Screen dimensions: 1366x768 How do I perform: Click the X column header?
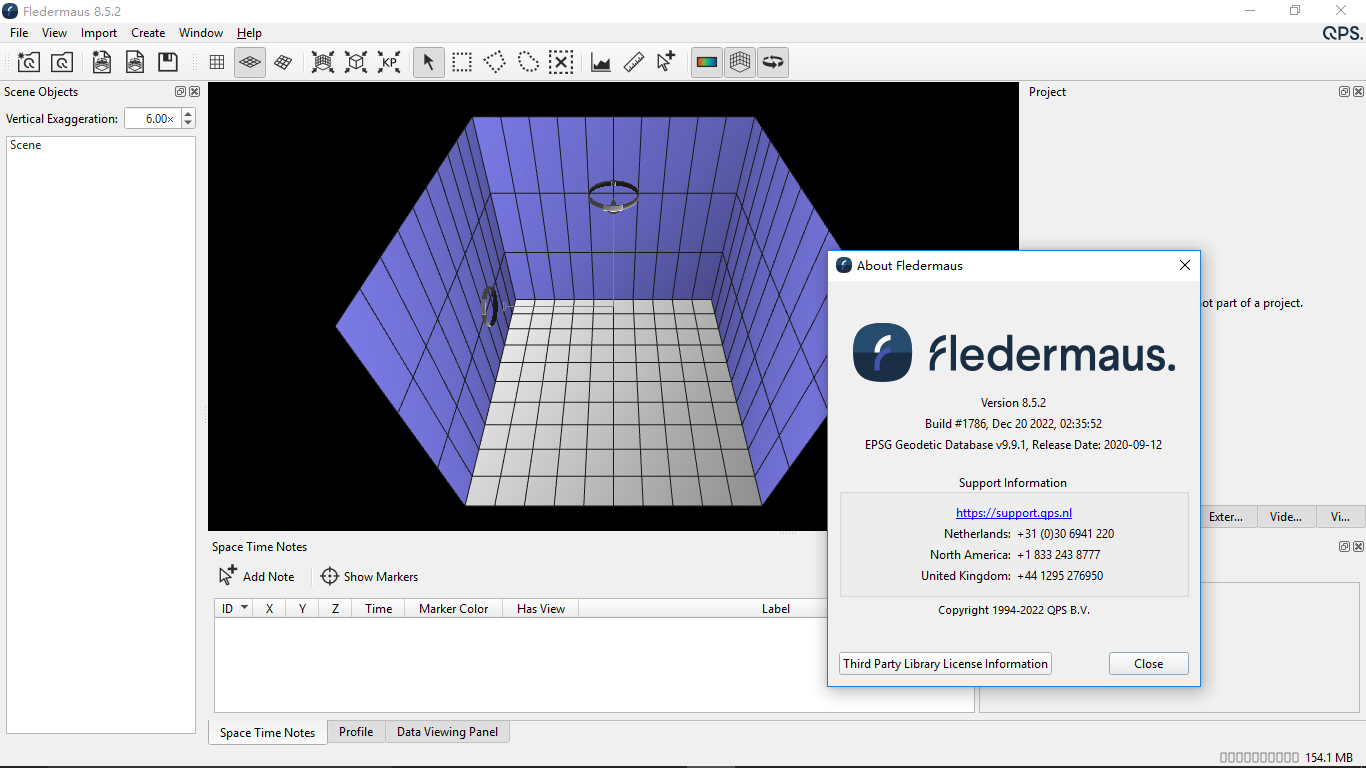pos(269,608)
